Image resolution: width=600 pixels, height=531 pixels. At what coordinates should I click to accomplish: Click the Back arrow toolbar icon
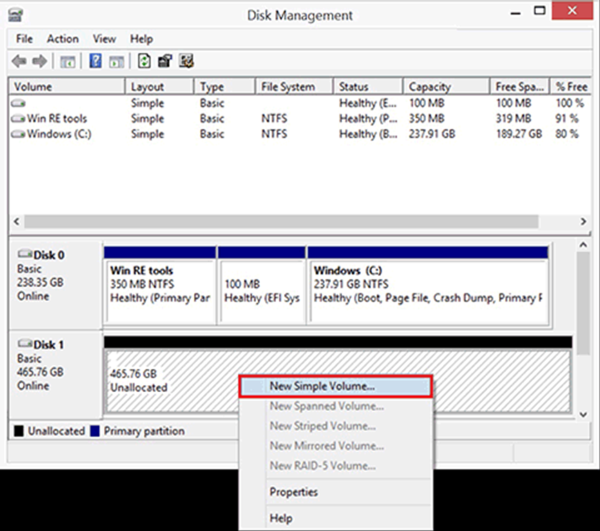pyautogui.click(x=19, y=61)
